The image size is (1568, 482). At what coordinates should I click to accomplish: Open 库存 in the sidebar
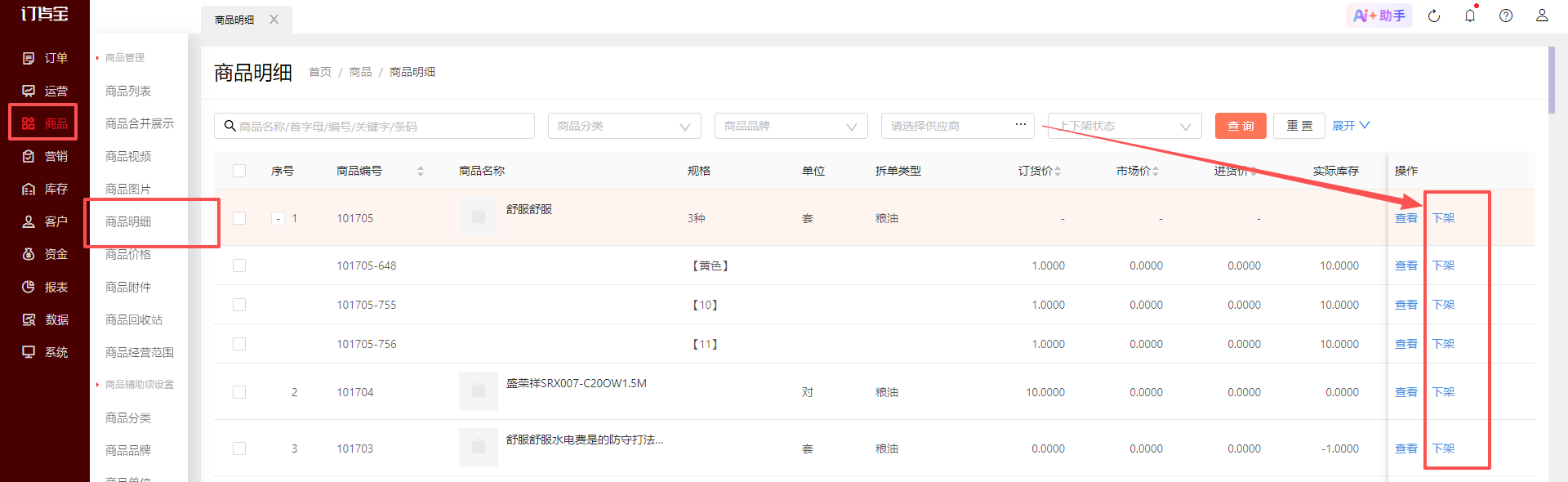tap(45, 189)
